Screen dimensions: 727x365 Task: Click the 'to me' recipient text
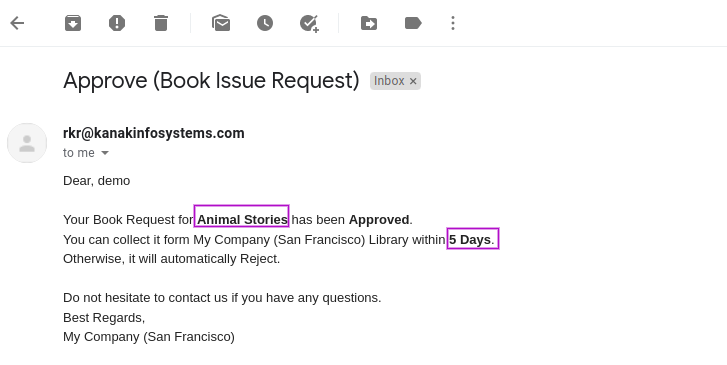(79, 153)
